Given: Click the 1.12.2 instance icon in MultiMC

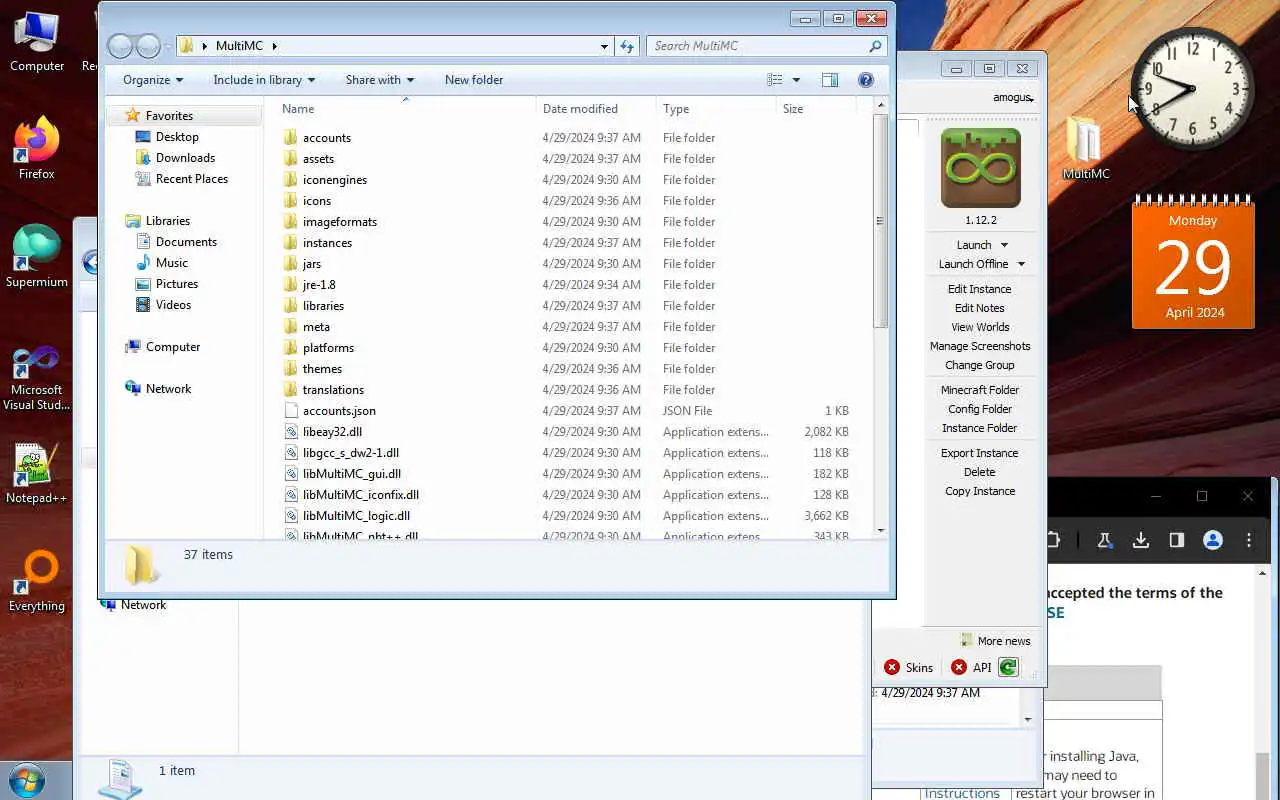Looking at the screenshot, I should point(980,168).
